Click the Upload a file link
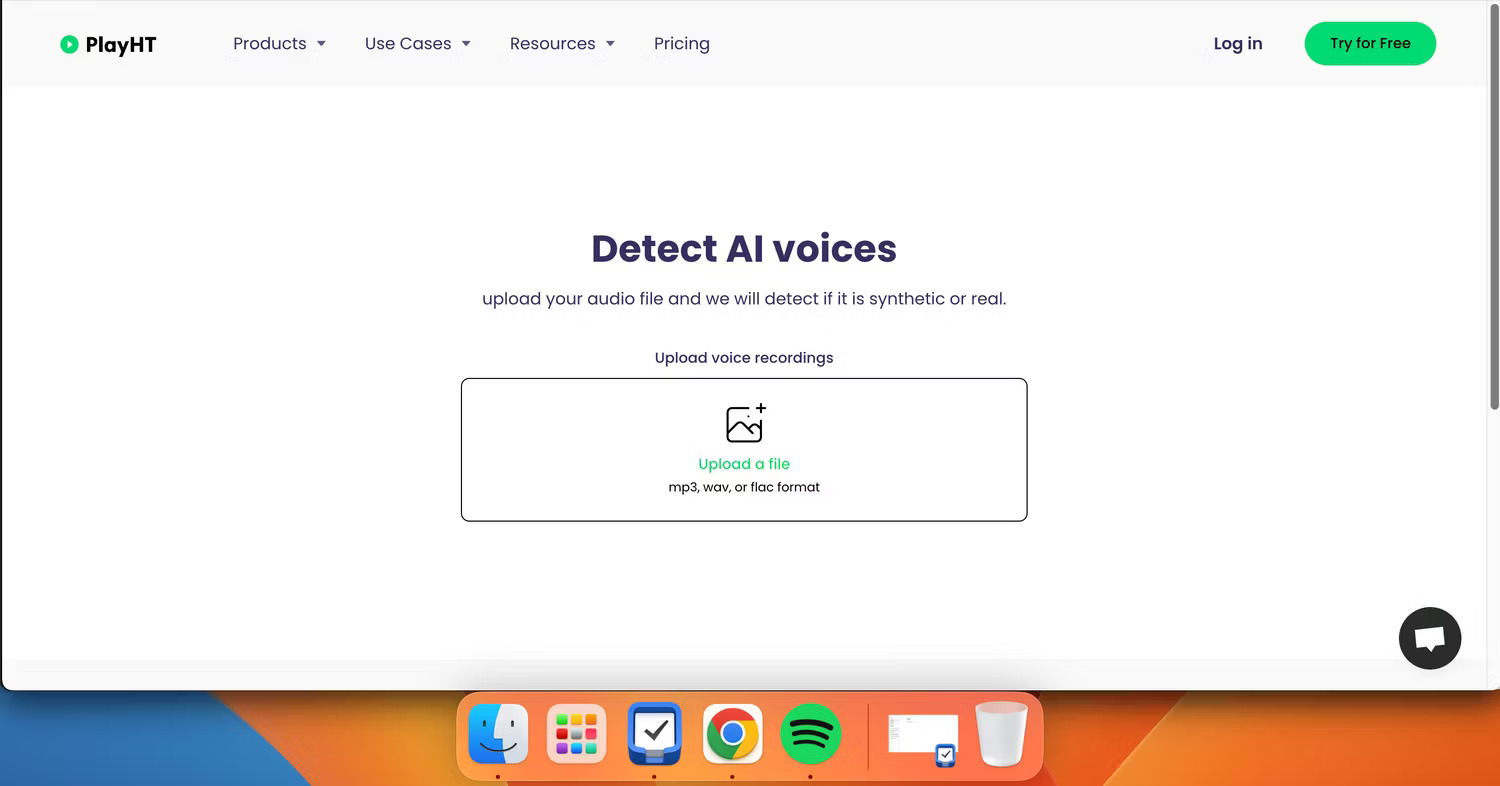The width and height of the screenshot is (1500, 786). (x=744, y=464)
